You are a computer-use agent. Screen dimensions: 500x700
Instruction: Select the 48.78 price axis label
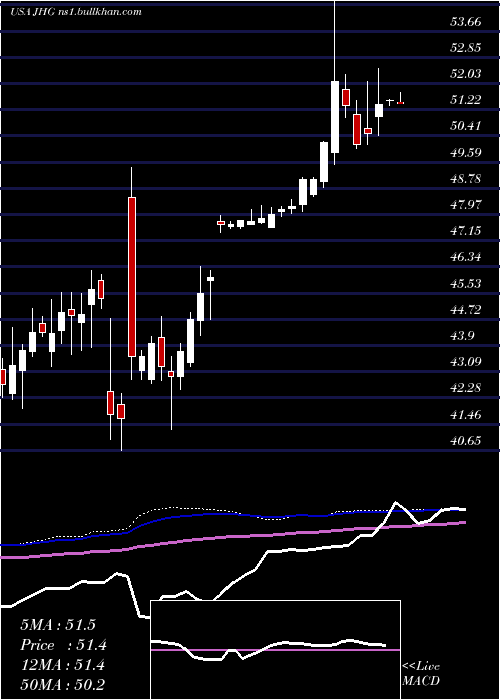tap(466, 179)
